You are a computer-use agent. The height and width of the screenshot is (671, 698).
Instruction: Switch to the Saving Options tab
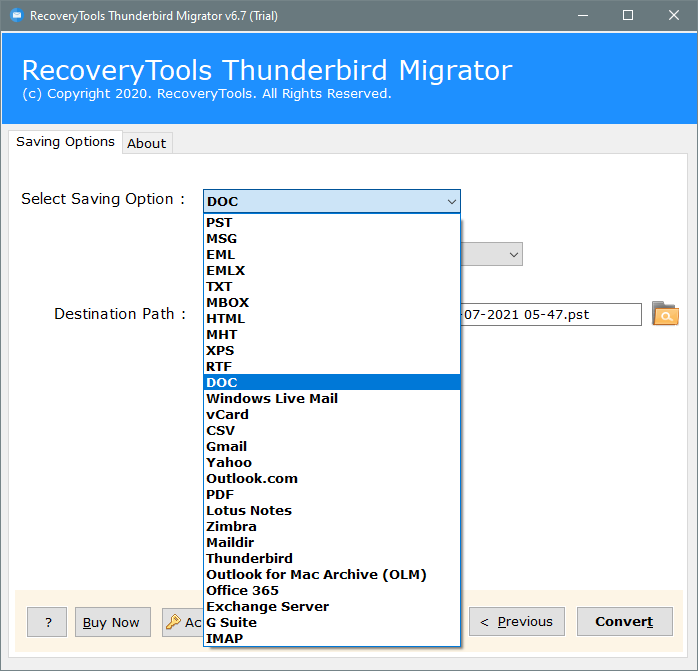[x=65, y=142]
